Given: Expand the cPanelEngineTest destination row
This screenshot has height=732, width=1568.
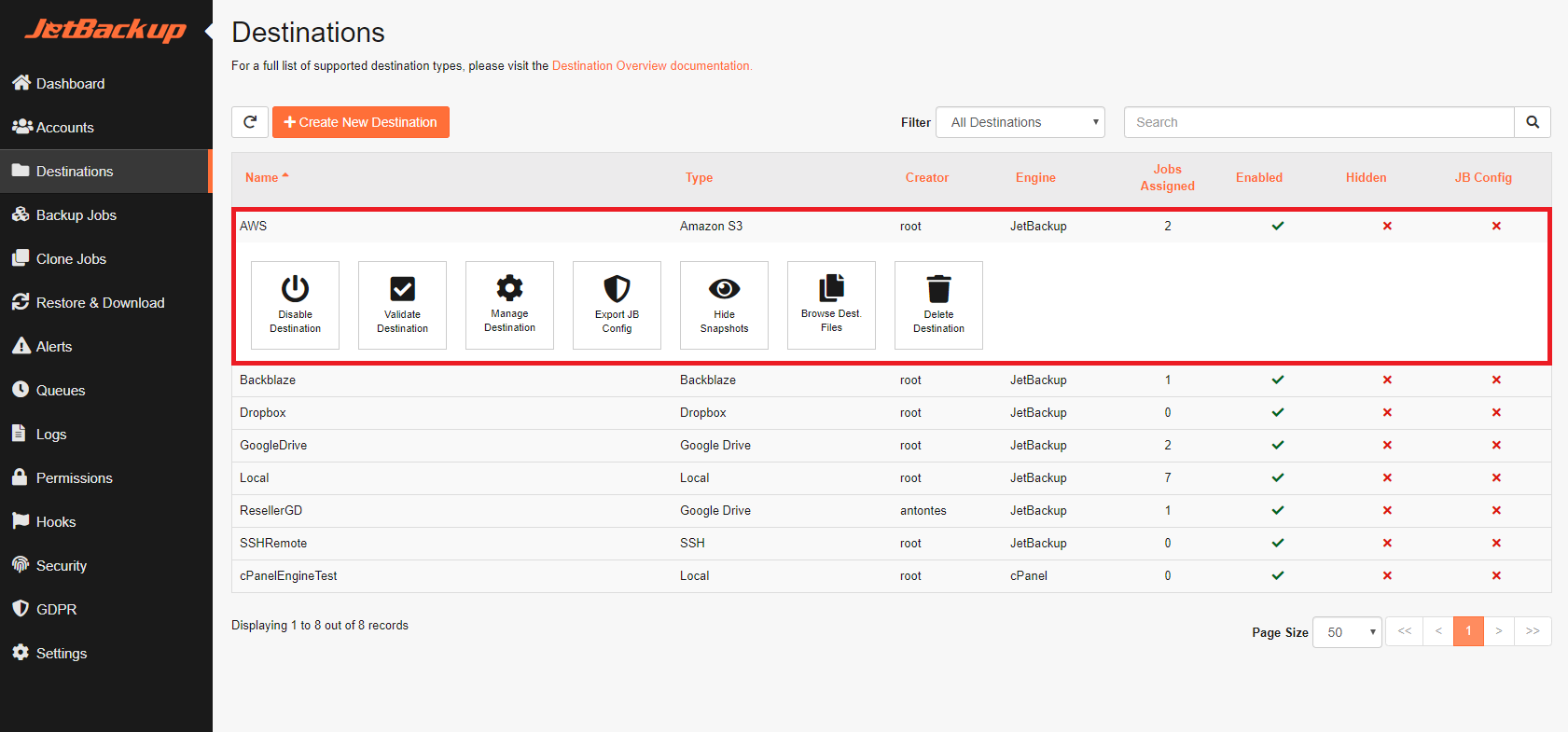Looking at the screenshot, I should (x=892, y=576).
